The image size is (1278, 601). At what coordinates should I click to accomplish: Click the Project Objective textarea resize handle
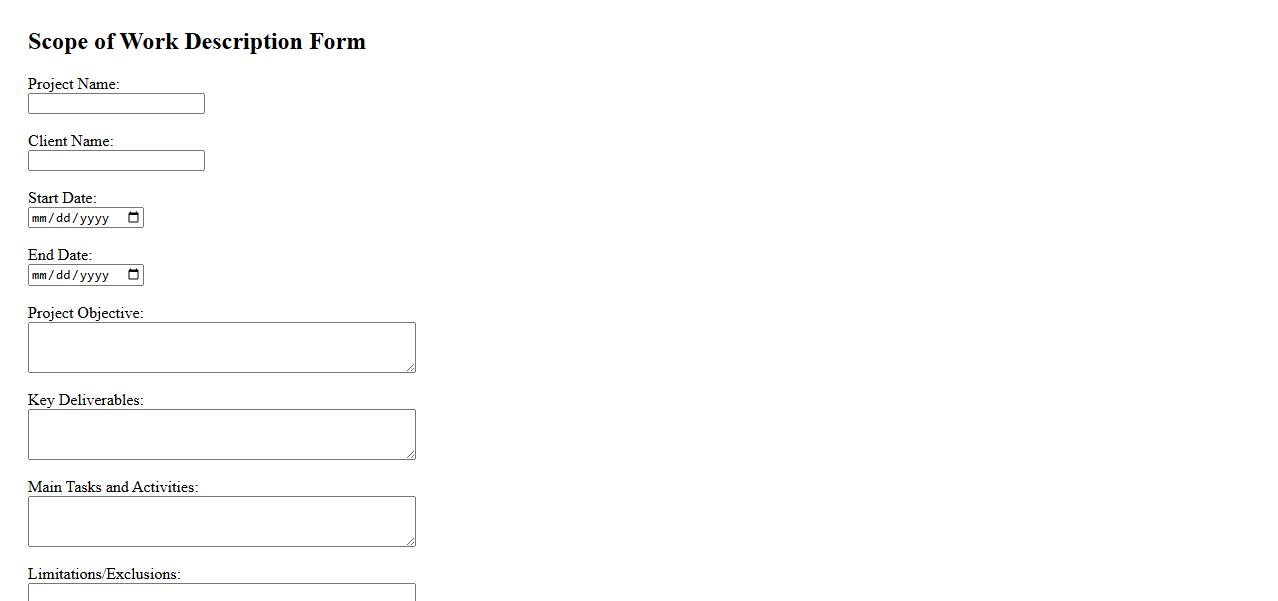tap(410, 367)
